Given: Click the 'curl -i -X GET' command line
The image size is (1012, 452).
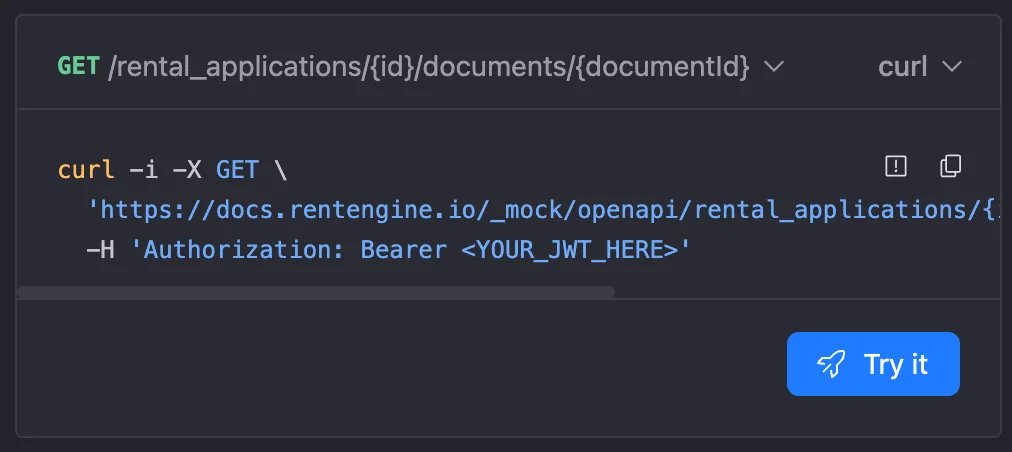Looking at the screenshot, I should click(172, 170).
